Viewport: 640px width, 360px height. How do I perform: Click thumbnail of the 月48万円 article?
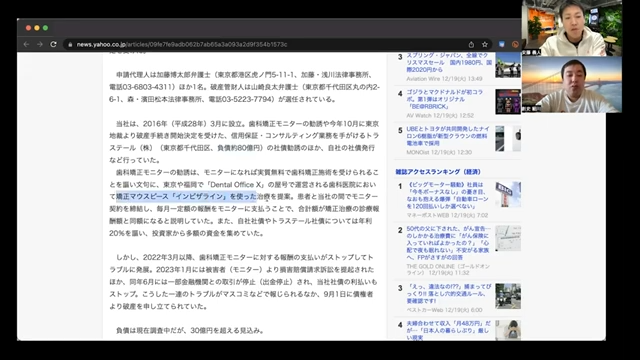[x=508, y=330]
